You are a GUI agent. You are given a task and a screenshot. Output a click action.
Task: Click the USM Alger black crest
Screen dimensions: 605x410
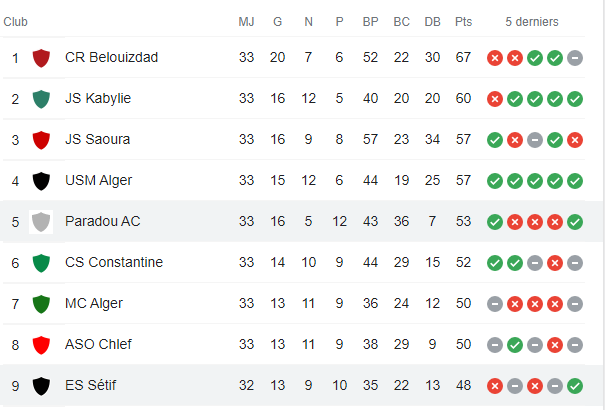(41, 181)
